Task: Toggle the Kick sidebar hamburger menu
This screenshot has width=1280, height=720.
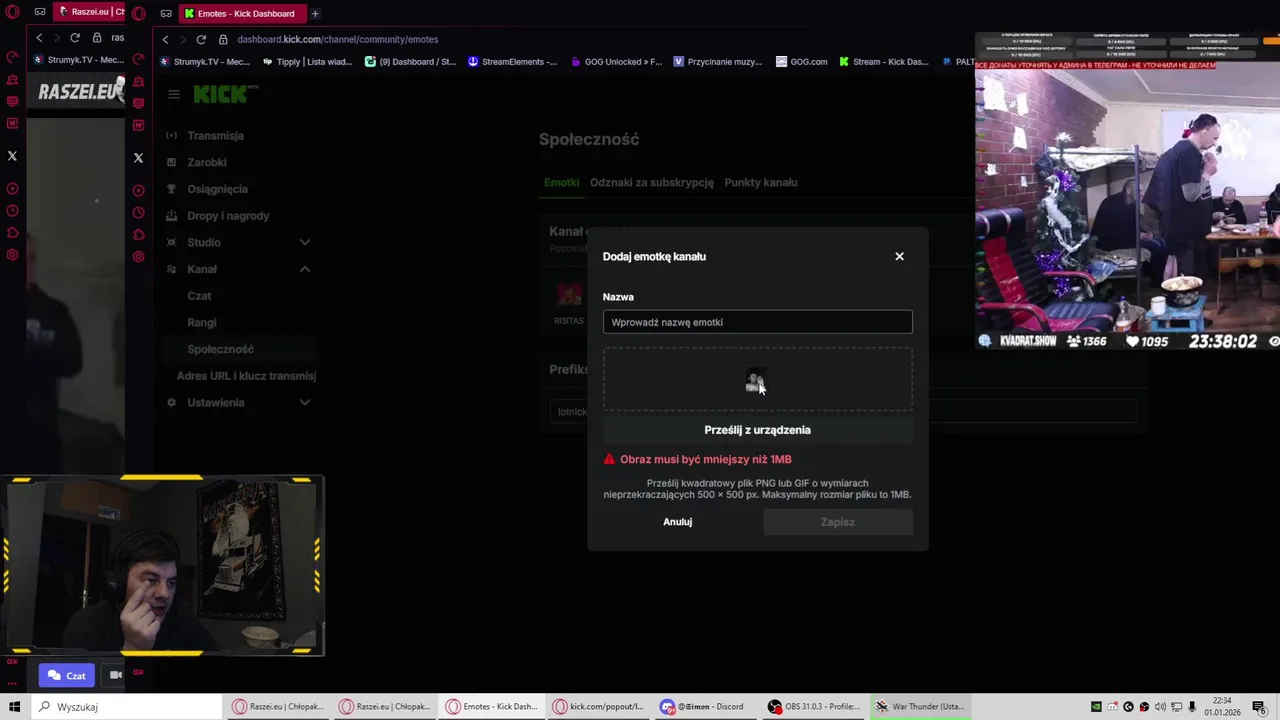Action: pos(174,94)
